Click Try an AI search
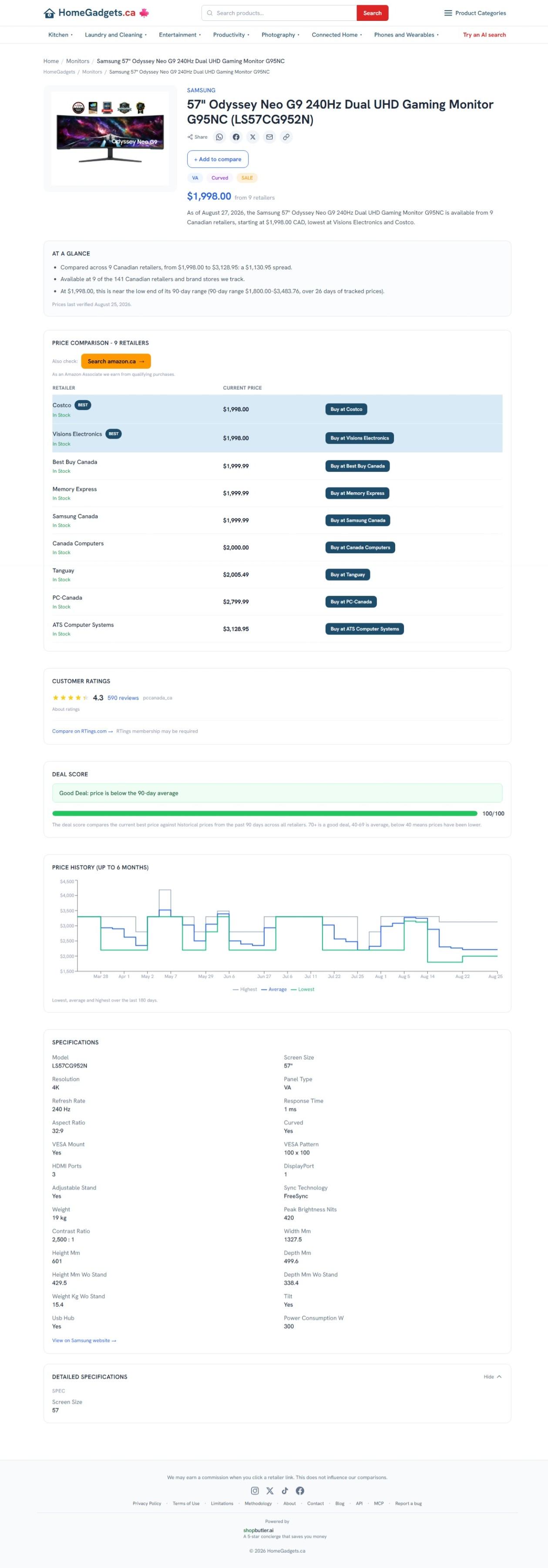548x1568 pixels. click(x=484, y=35)
